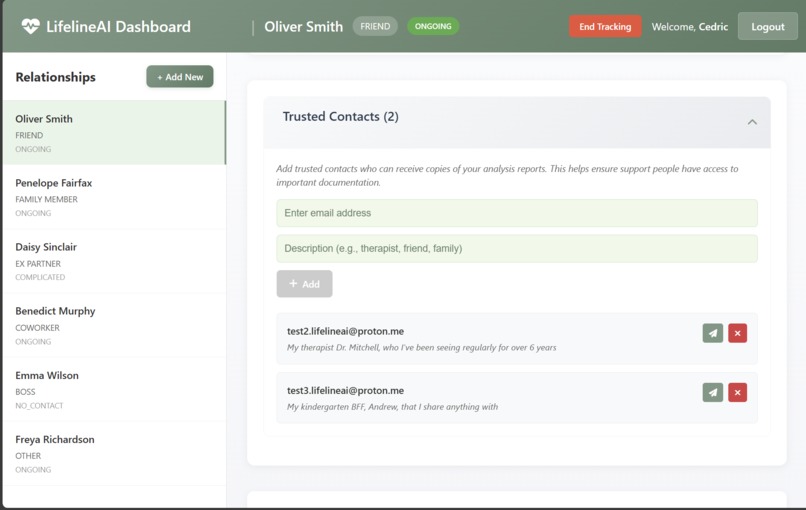Click the LifelineAI heart logo icon
This screenshot has width=806, height=510.
tap(30, 26)
